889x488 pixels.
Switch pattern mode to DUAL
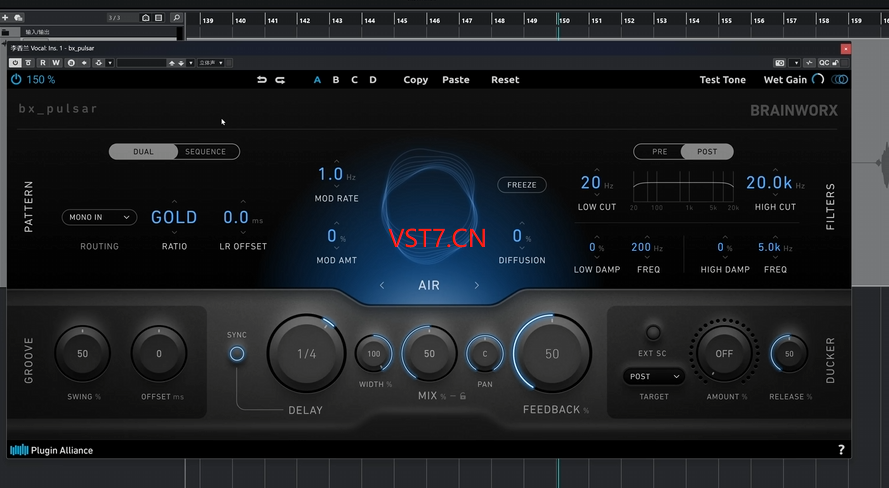click(143, 151)
